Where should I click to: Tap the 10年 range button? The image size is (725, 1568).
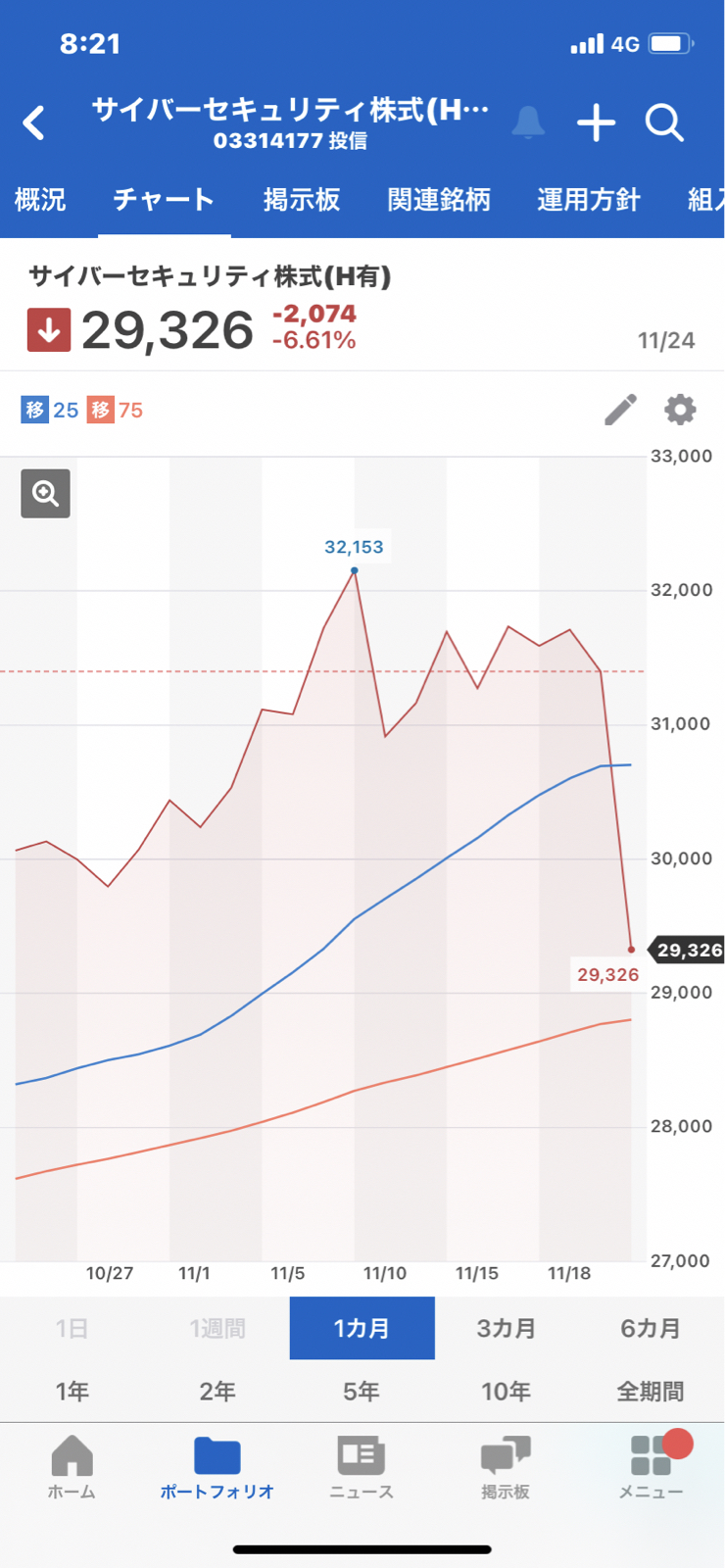tap(507, 1391)
